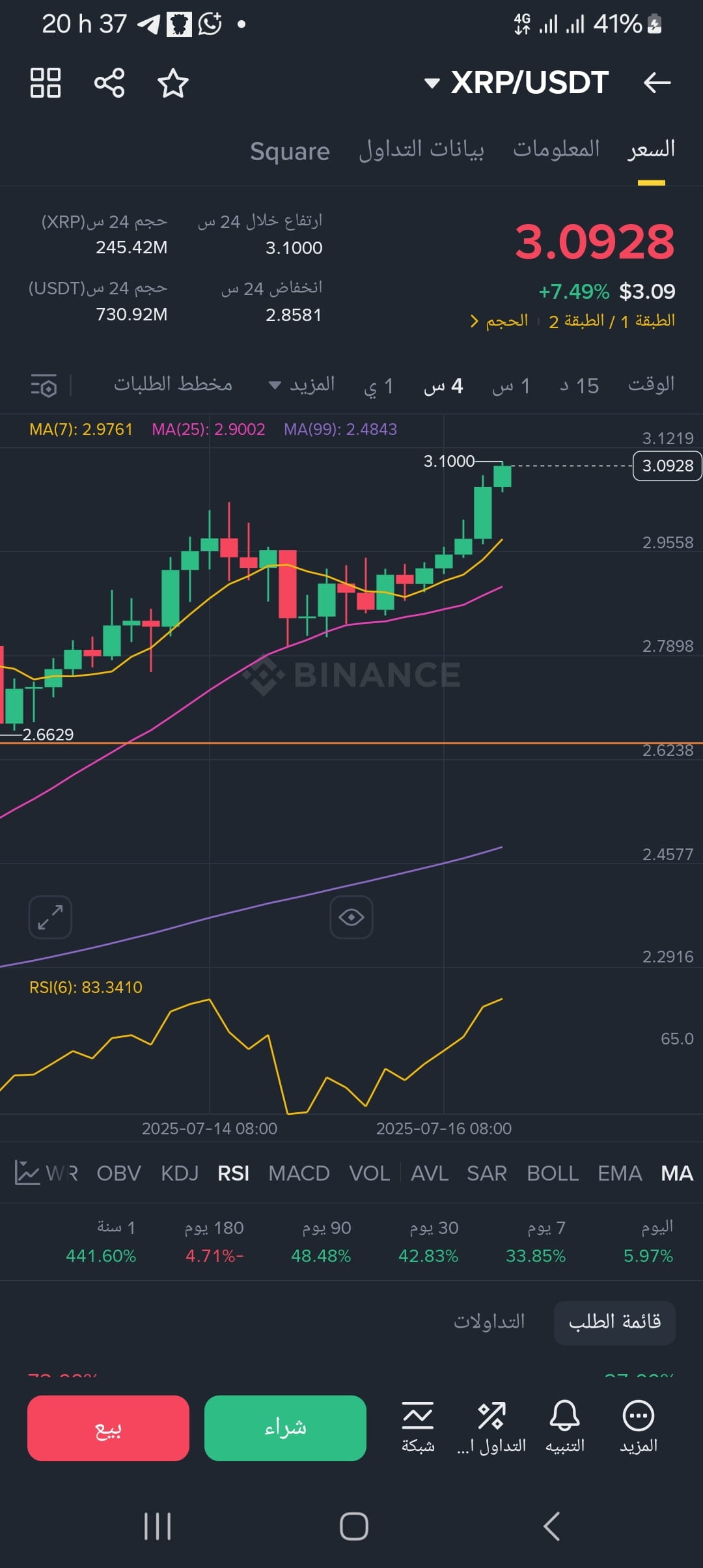Expand chart to fullscreen
Viewport: 703px width, 1568px height.
[50, 917]
